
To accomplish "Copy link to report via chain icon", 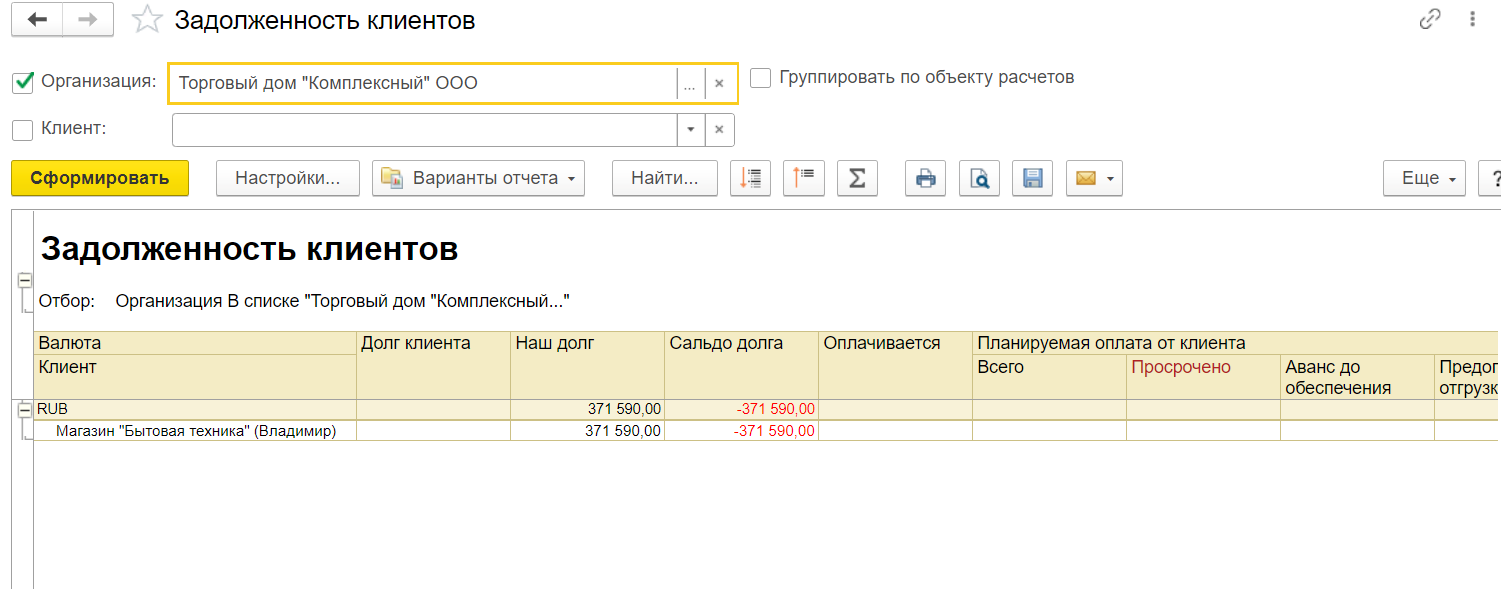I will point(1430,19).
